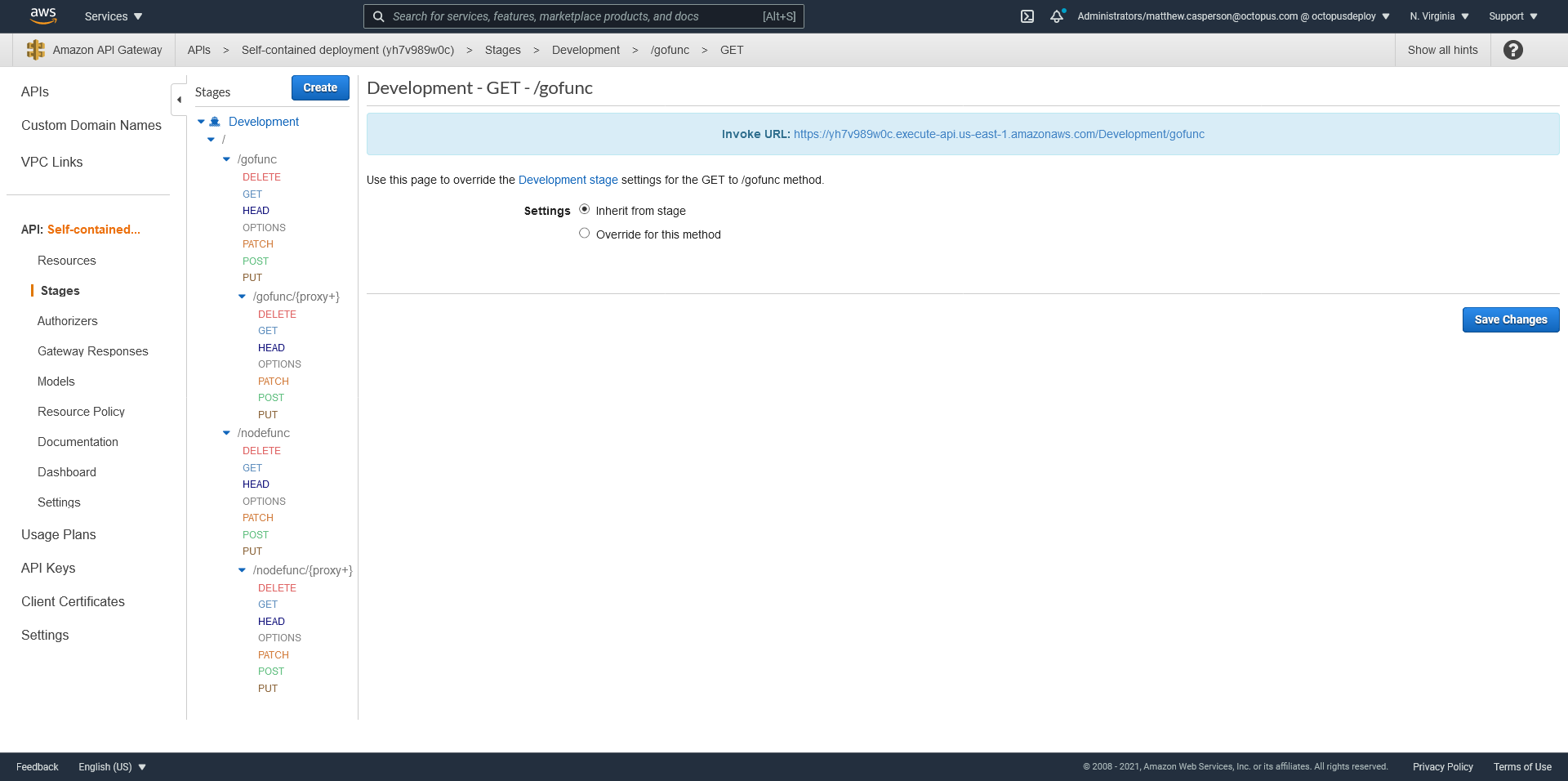Go to Usage Plans in sidebar

point(58,534)
